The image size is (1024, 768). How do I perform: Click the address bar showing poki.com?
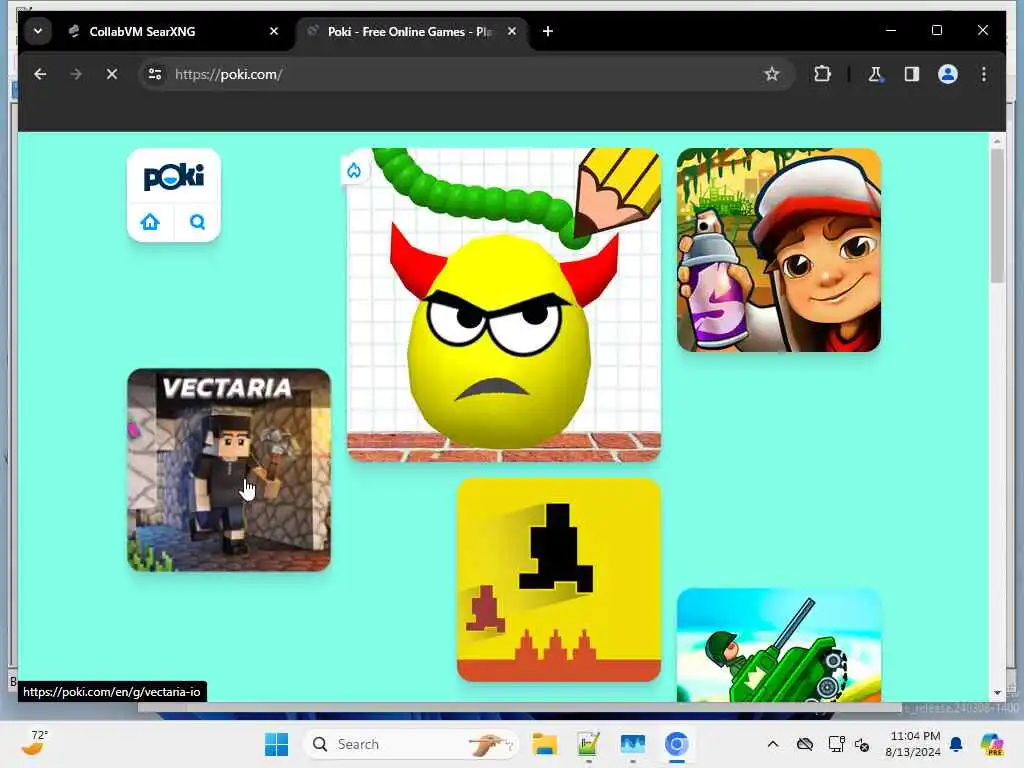coord(467,74)
